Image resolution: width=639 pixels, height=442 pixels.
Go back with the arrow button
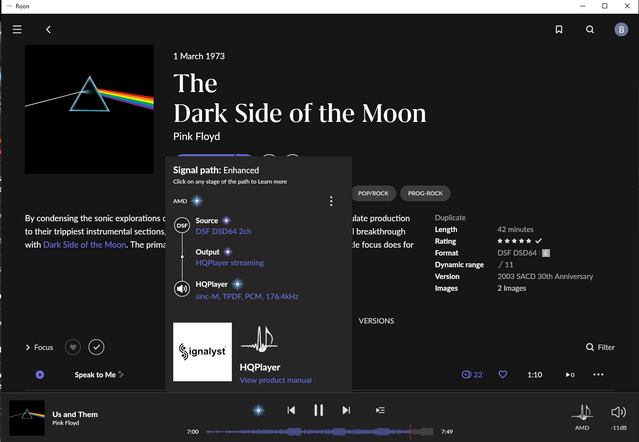[x=48, y=30]
